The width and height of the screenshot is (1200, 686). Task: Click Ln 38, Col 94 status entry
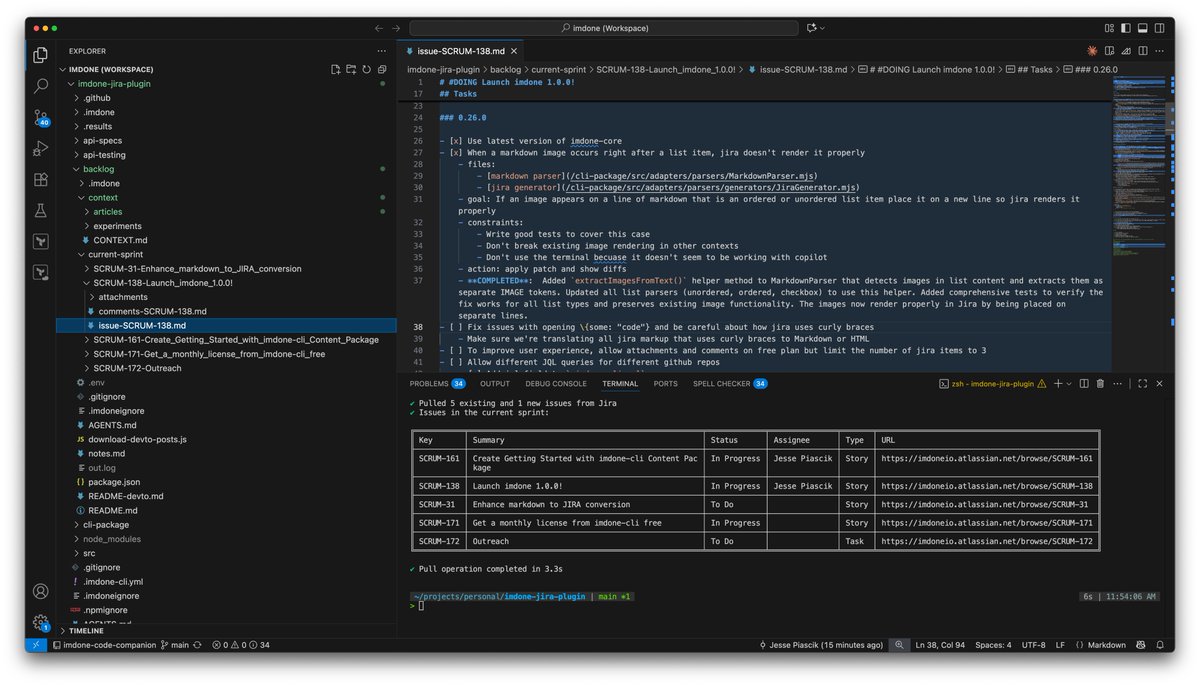point(942,645)
